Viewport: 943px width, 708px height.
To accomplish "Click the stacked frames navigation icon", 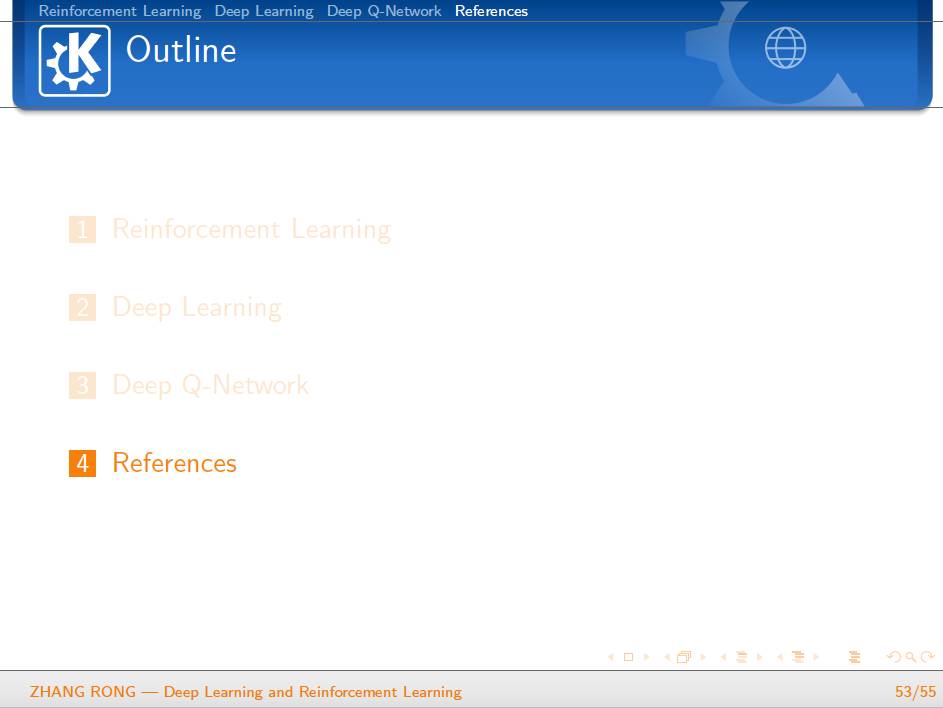I will tap(684, 657).
